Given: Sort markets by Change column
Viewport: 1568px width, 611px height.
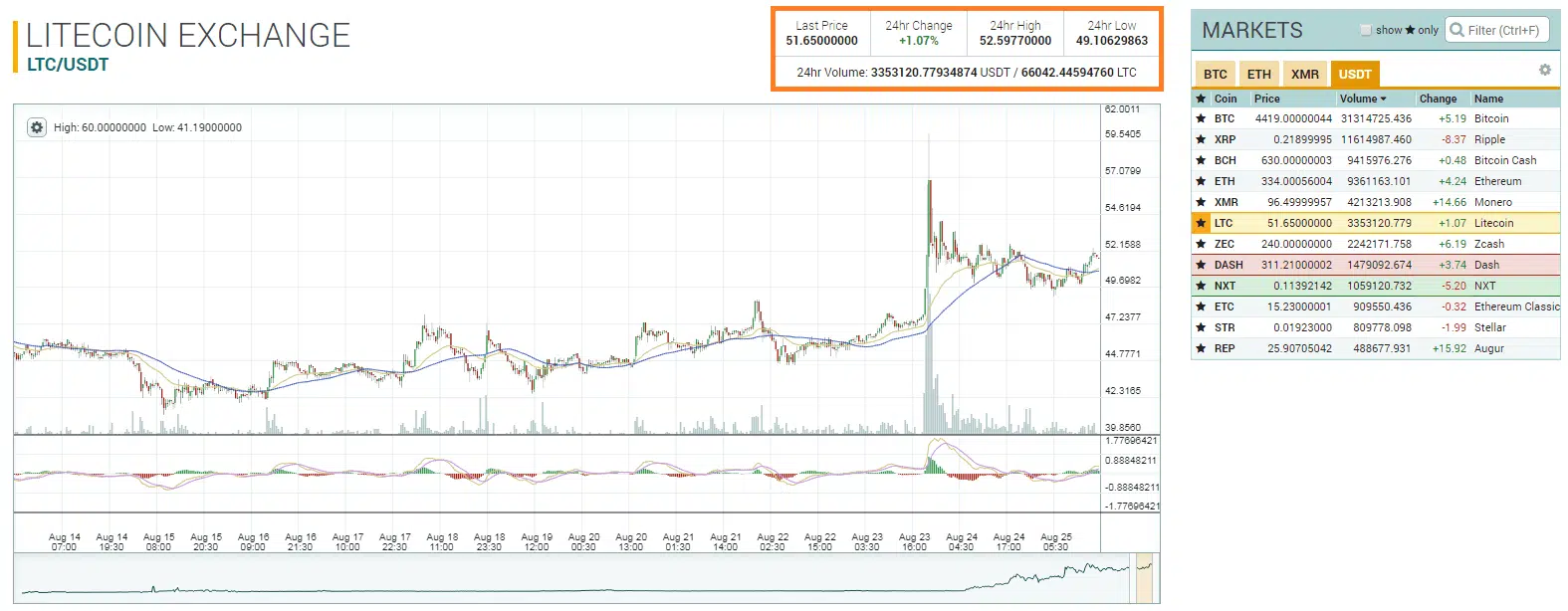Looking at the screenshot, I should (1438, 99).
